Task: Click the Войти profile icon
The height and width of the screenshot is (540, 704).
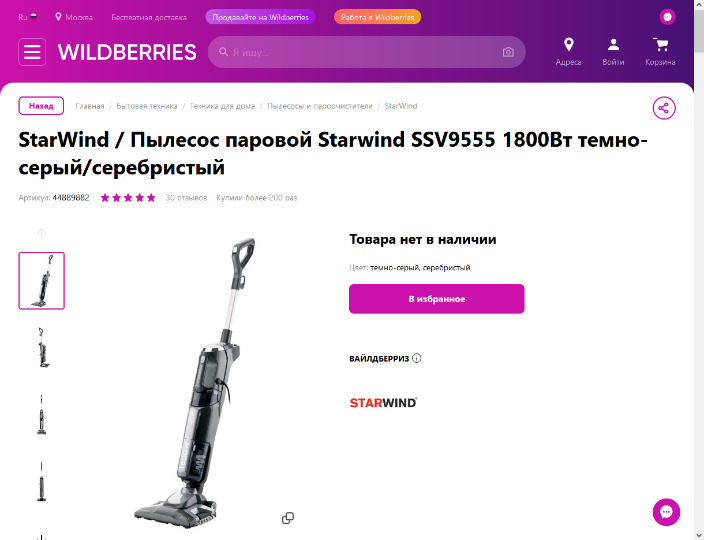Action: (x=613, y=44)
